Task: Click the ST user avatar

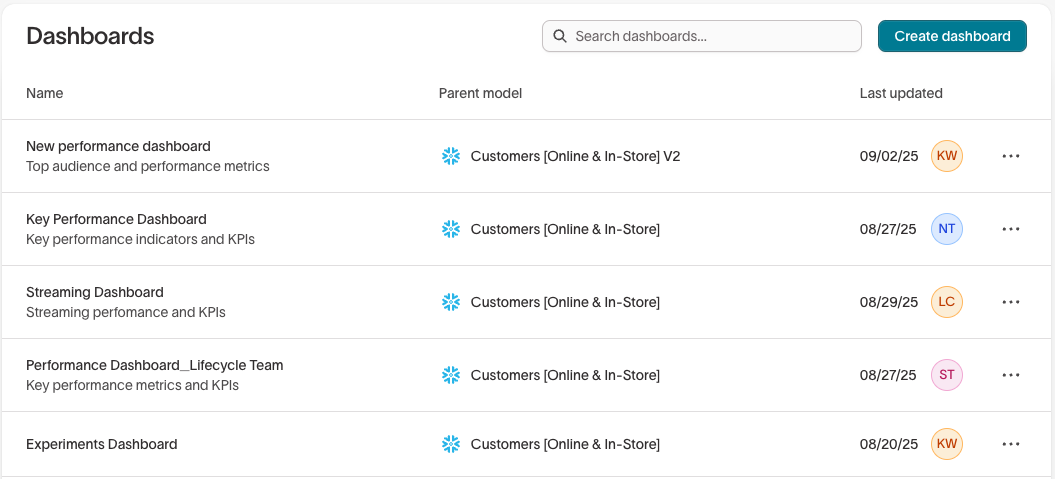Action: [946, 375]
